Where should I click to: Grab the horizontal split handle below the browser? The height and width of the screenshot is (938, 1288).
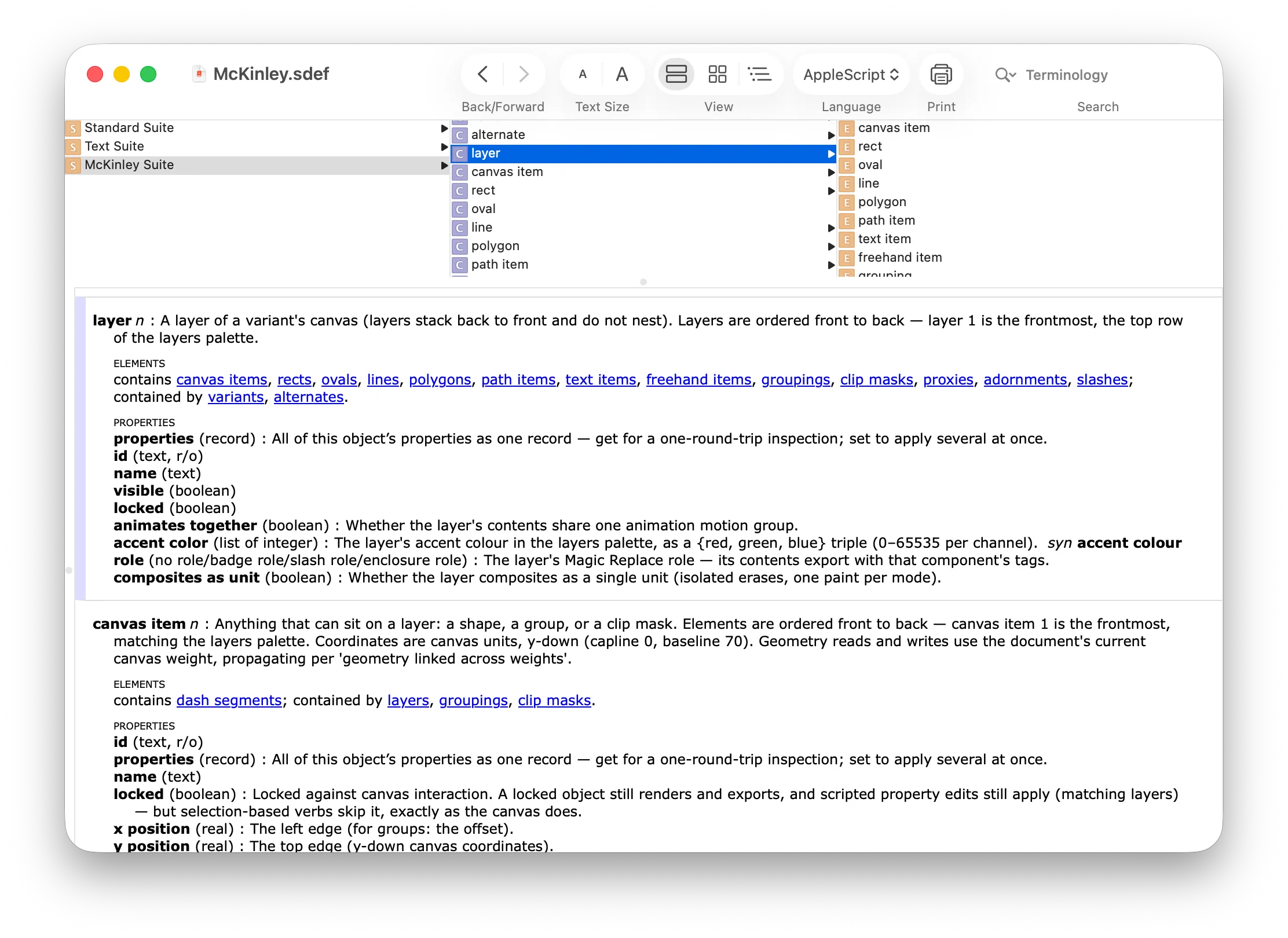click(x=643, y=282)
